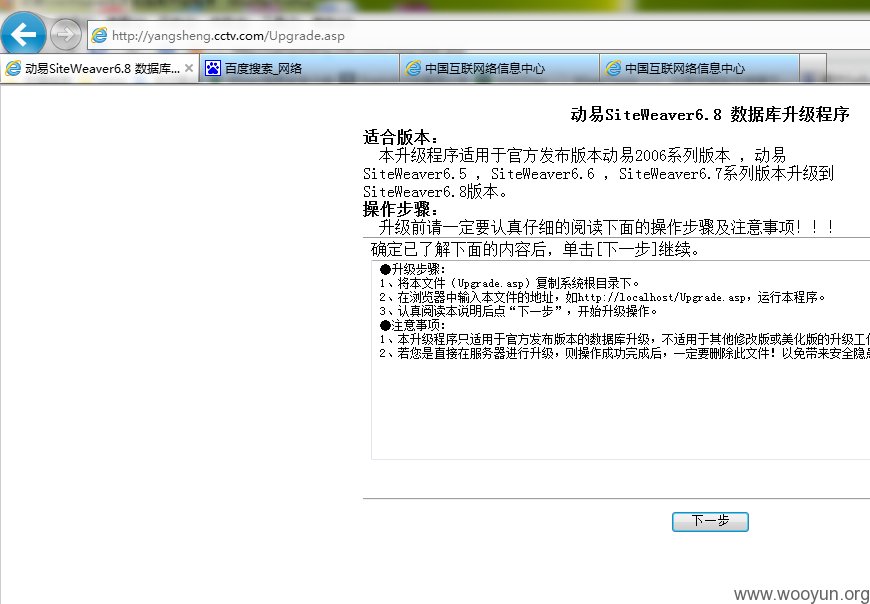Image resolution: width=870 pixels, height=604 pixels.
Task: Close the 动易SiteWeaver6.8 tab
Action: coord(189,68)
